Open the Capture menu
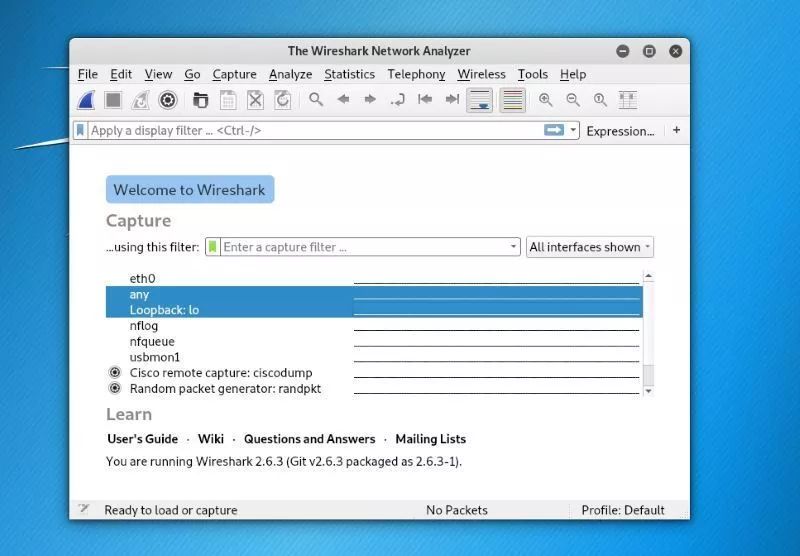The width and height of the screenshot is (800, 556). [234, 74]
